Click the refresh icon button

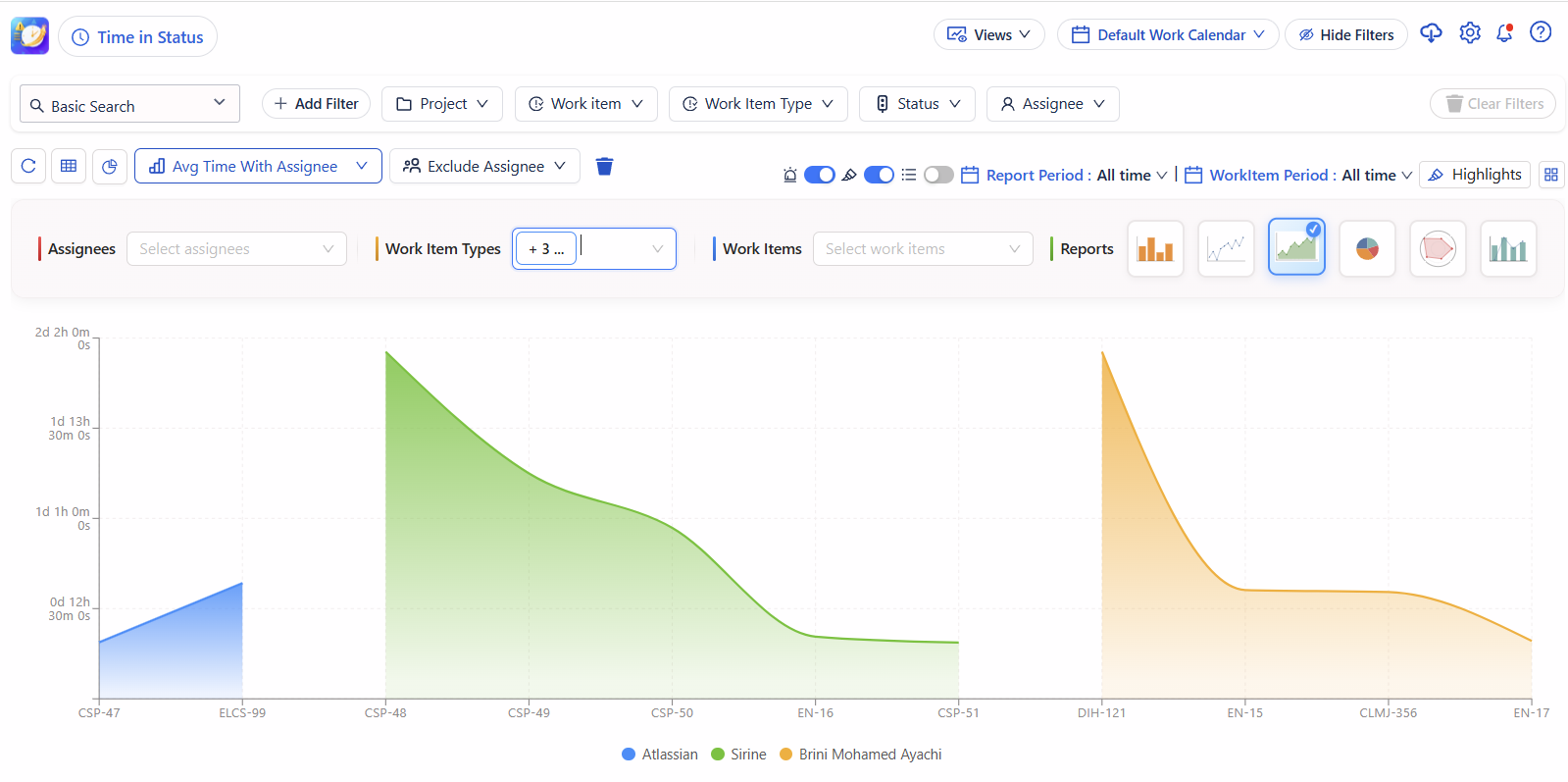click(x=28, y=167)
